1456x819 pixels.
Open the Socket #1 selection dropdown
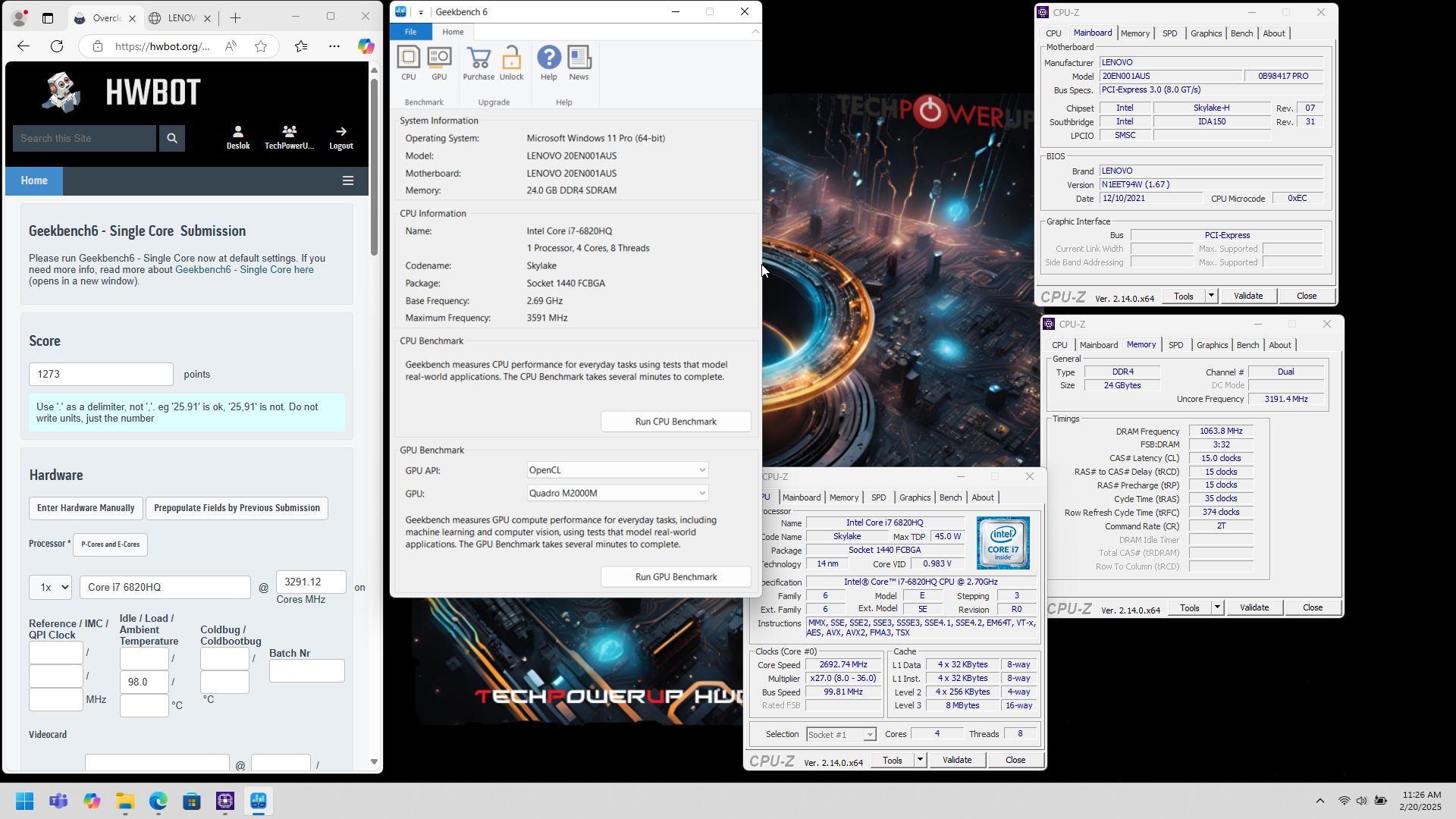[x=841, y=734]
